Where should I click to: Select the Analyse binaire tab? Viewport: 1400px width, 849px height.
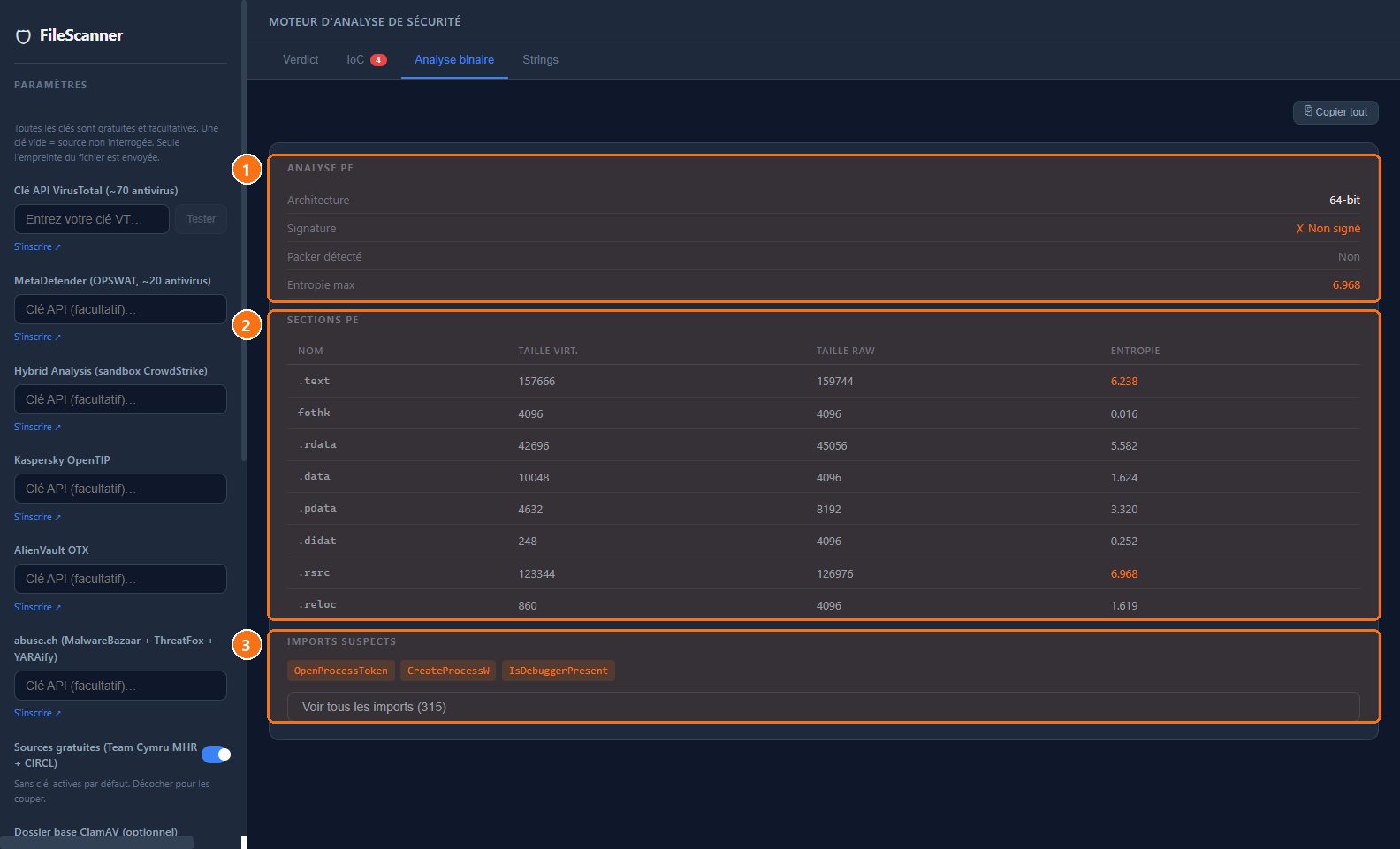pyautogui.click(x=454, y=59)
